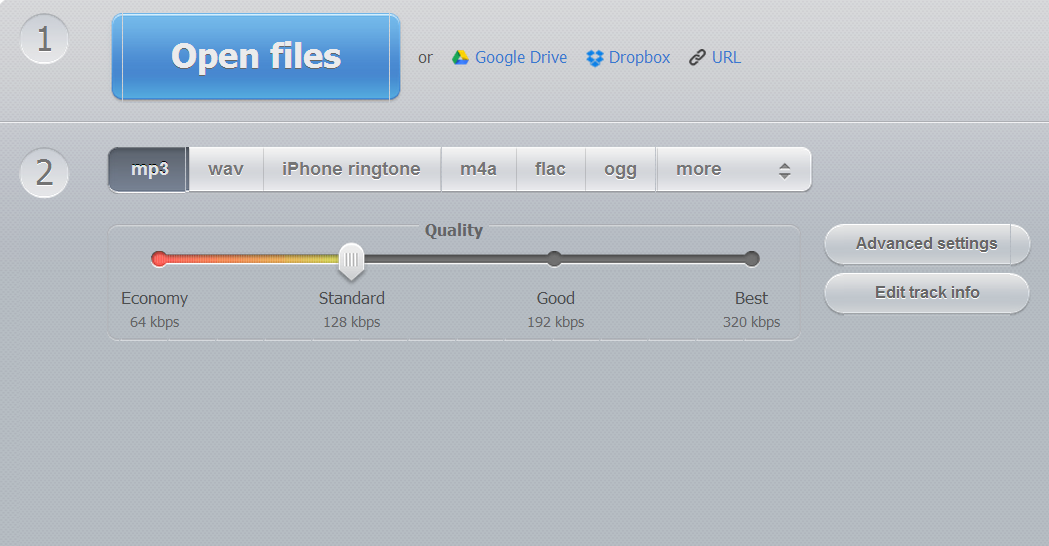Select the mp3 format tab
Image resolution: width=1049 pixels, height=546 pixels.
[149, 169]
